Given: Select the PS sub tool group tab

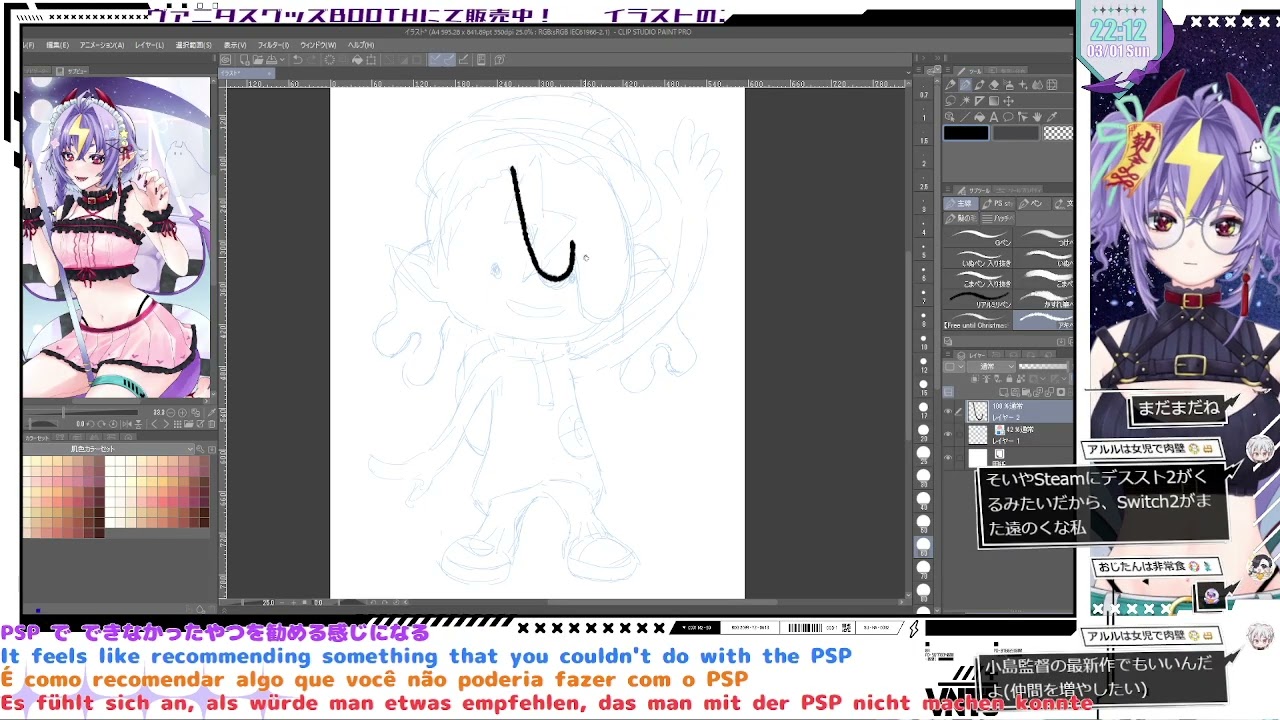Looking at the screenshot, I should (x=998, y=204).
